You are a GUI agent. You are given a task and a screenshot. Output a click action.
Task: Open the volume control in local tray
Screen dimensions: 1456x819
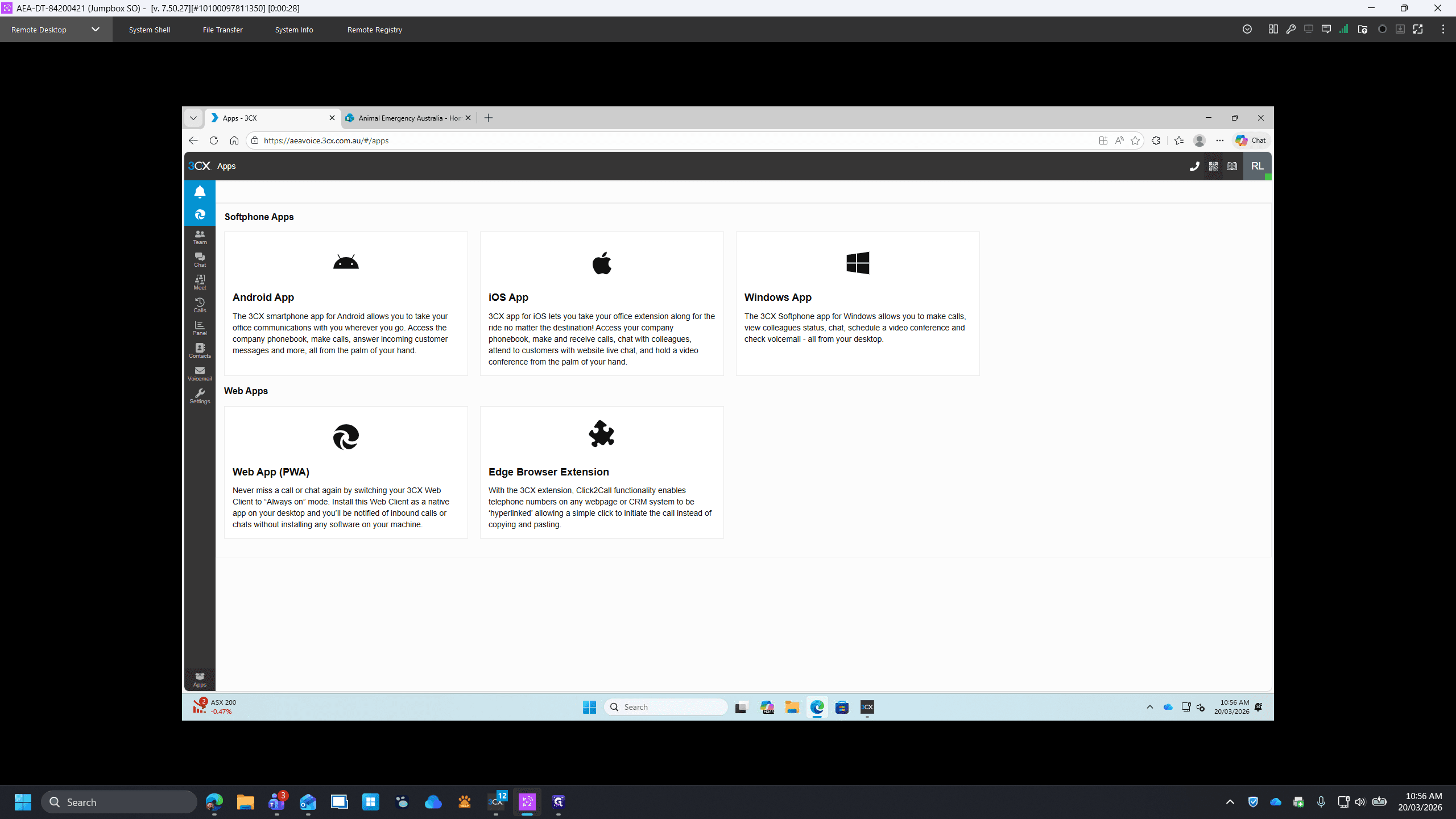1360,802
